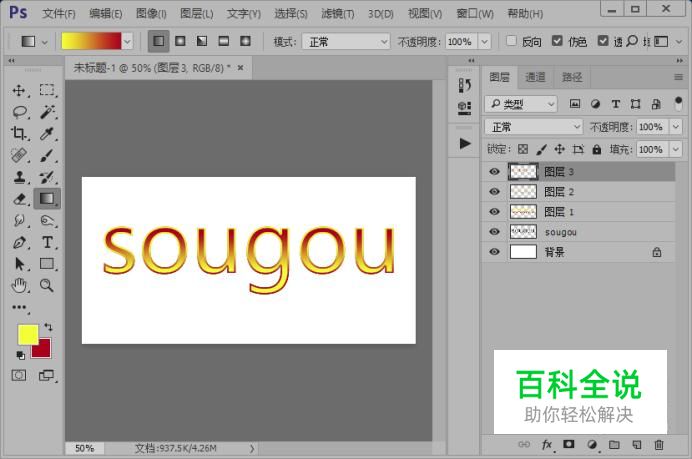Toggle the layer filter on/off switch
This screenshot has height=459, width=692.
coord(678,104)
